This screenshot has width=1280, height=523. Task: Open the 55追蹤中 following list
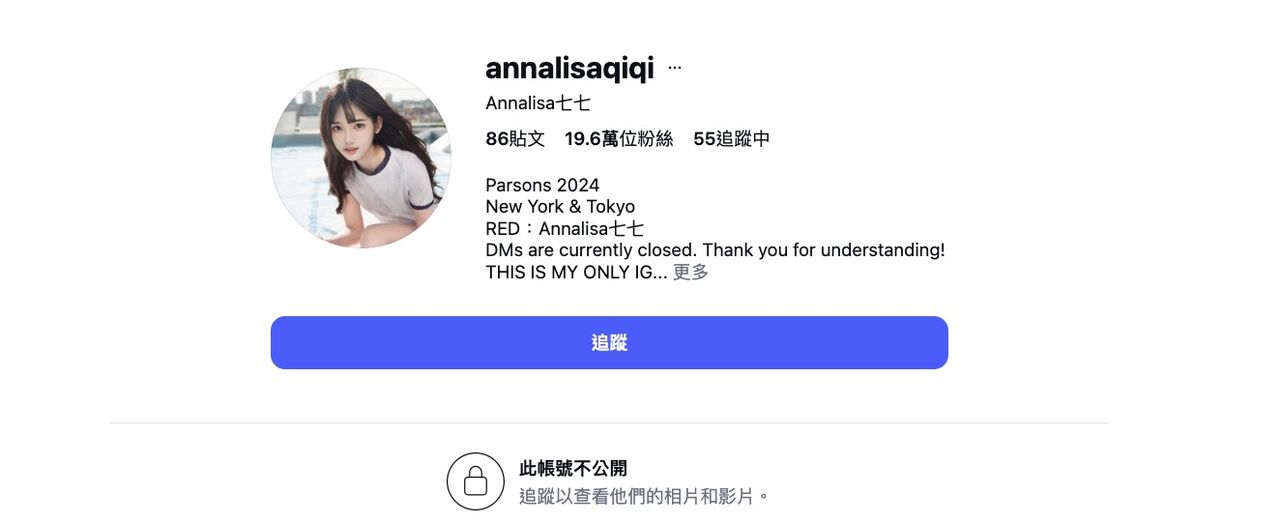[732, 139]
